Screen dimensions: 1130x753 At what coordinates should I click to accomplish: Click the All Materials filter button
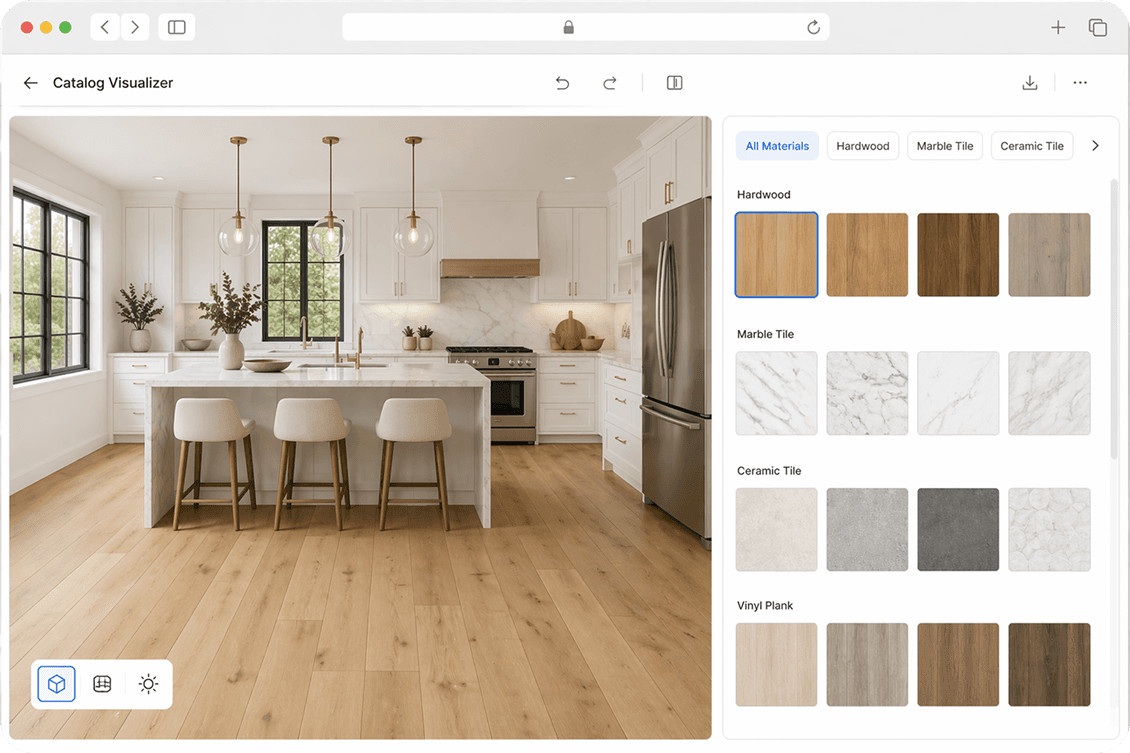pyautogui.click(x=777, y=145)
